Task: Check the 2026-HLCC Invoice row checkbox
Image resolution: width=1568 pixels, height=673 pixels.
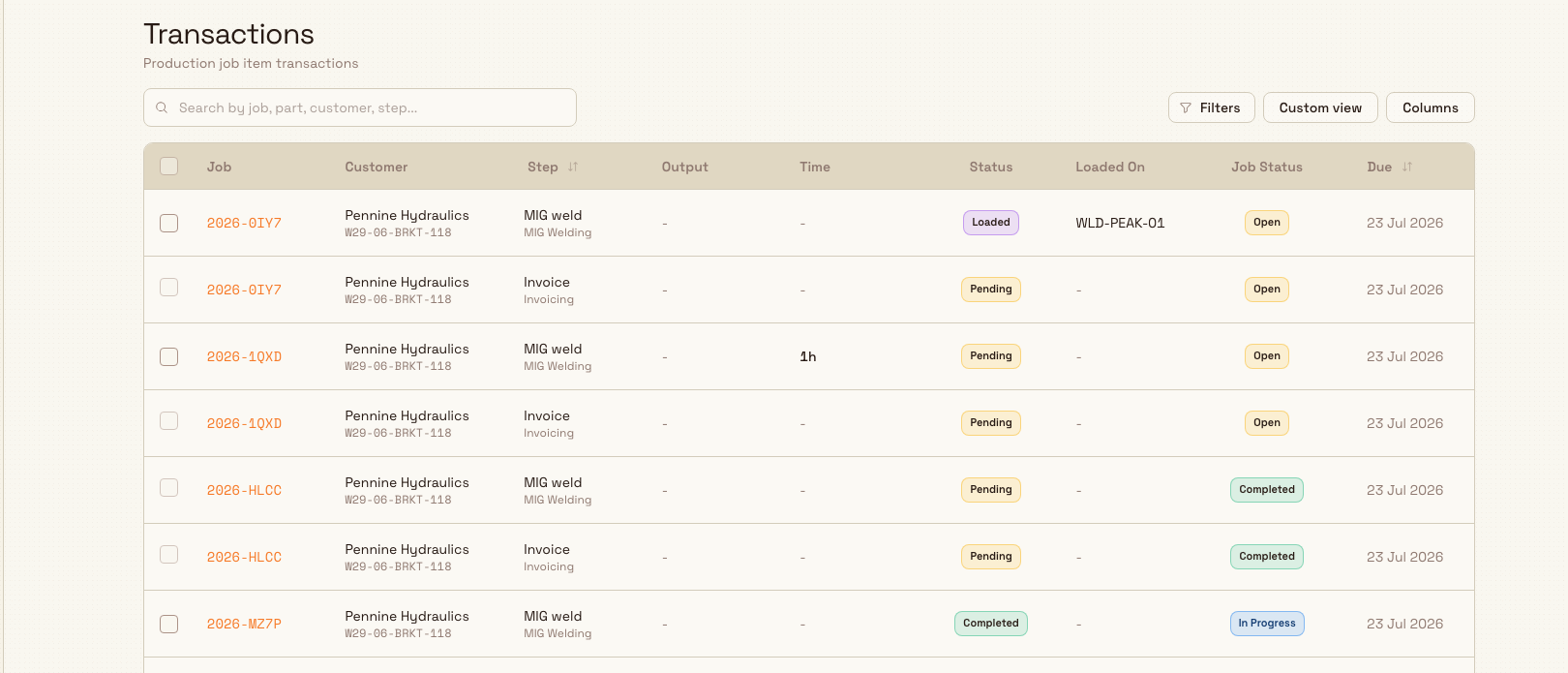Action: coord(169,555)
